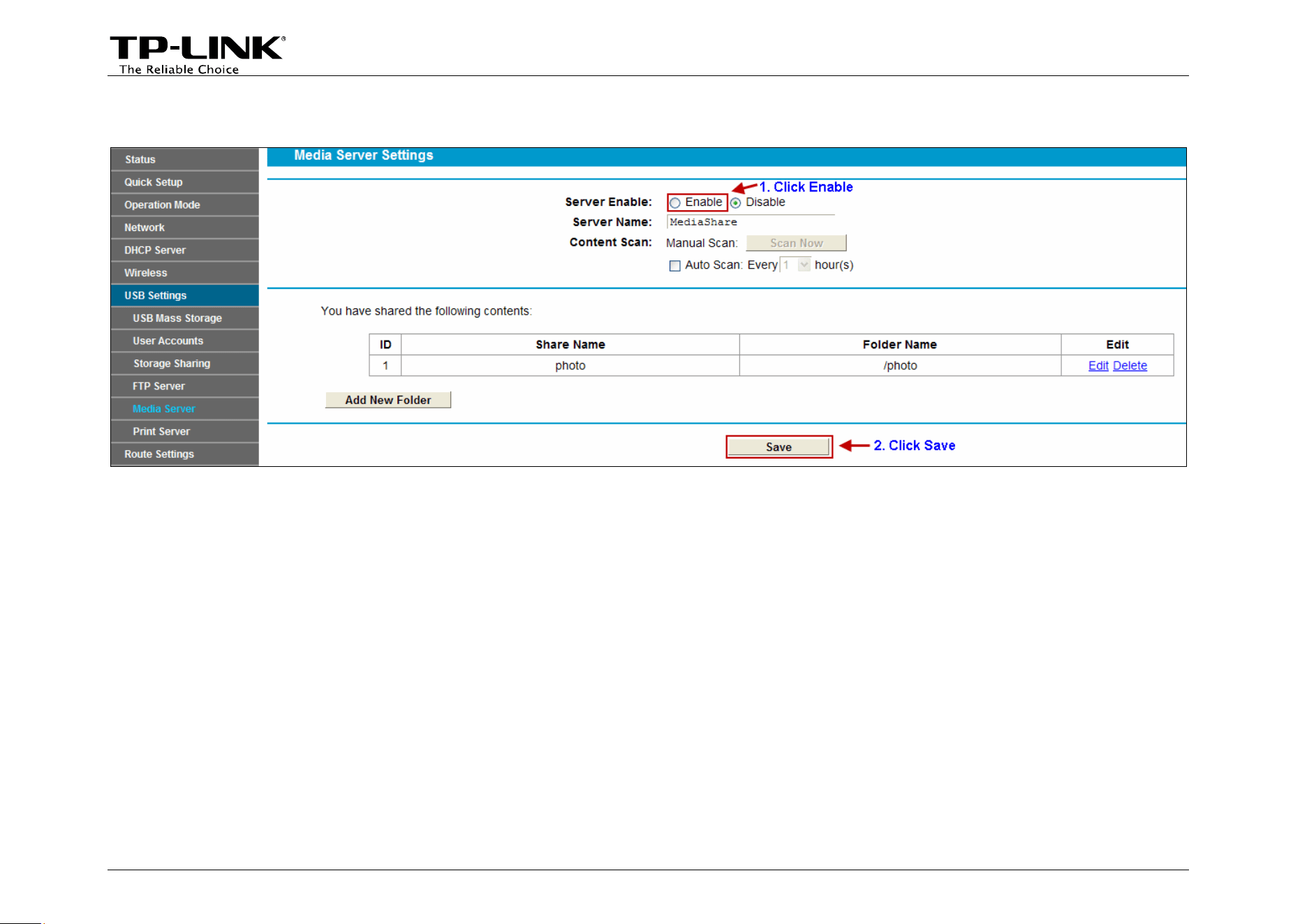Viewport: 1307px width, 924px height.
Task: Select Media Server in the sidebar
Action: (x=185, y=409)
